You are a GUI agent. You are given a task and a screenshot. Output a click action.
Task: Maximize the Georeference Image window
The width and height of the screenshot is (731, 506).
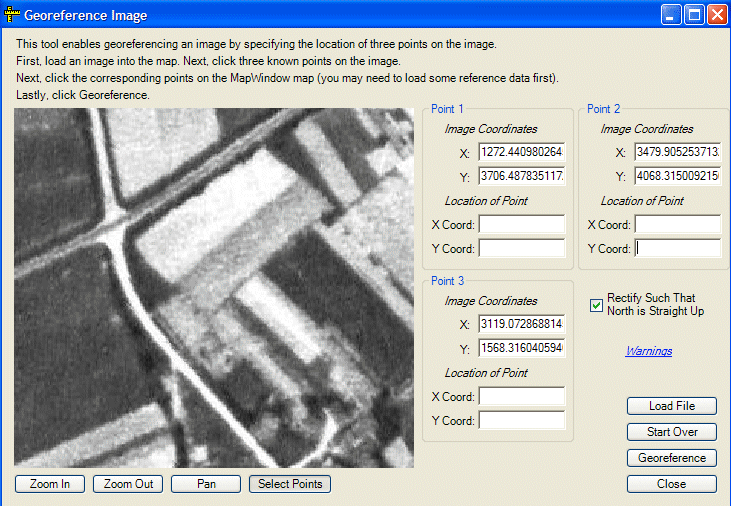coord(694,15)
